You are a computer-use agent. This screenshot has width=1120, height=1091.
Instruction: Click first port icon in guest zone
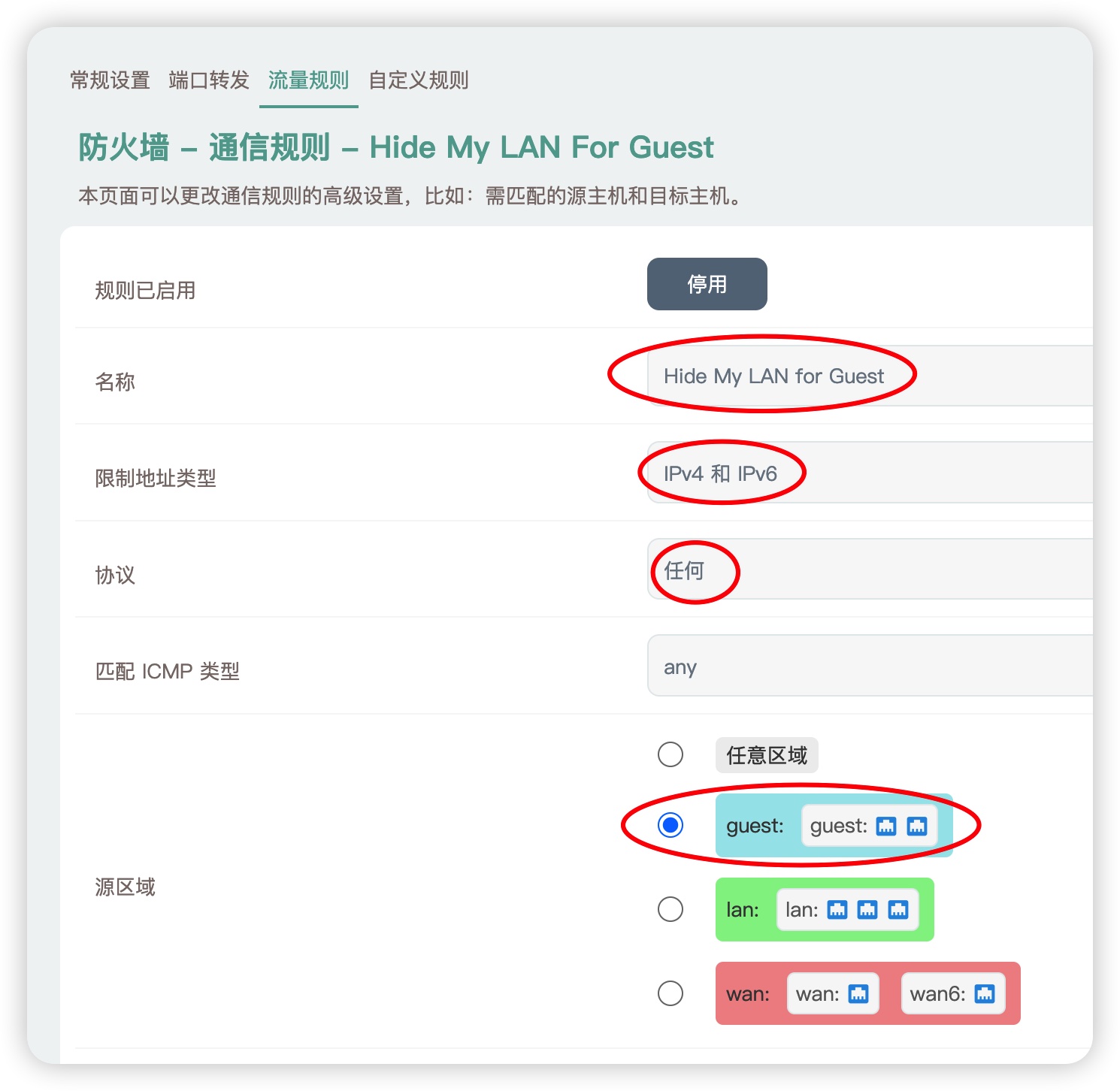[886, 827]
